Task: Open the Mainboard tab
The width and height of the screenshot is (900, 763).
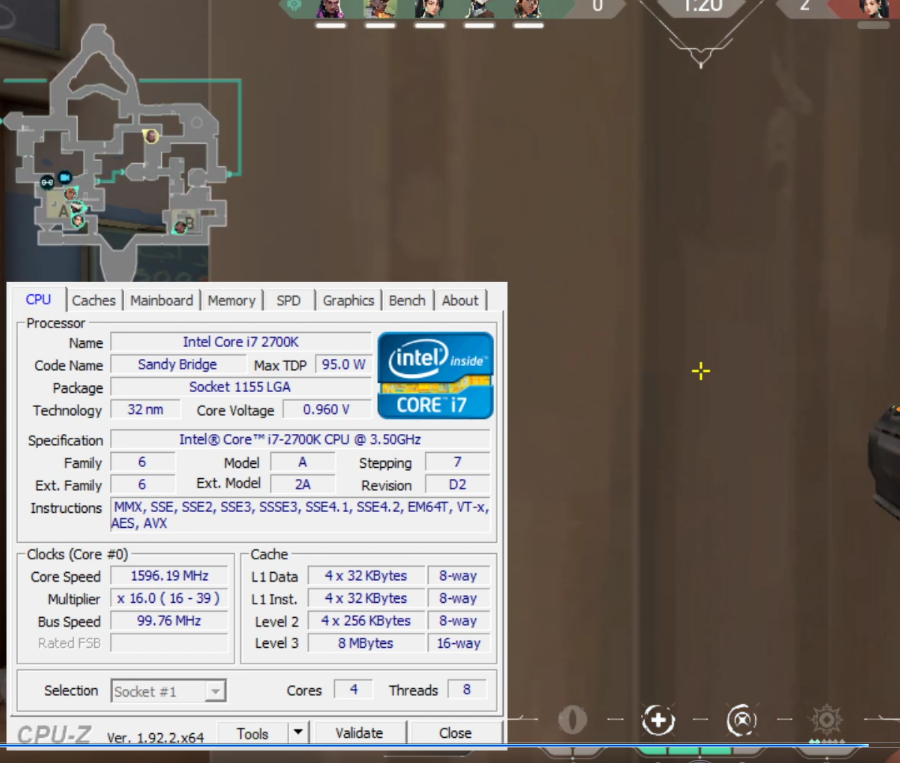Action: pos(161,300)
